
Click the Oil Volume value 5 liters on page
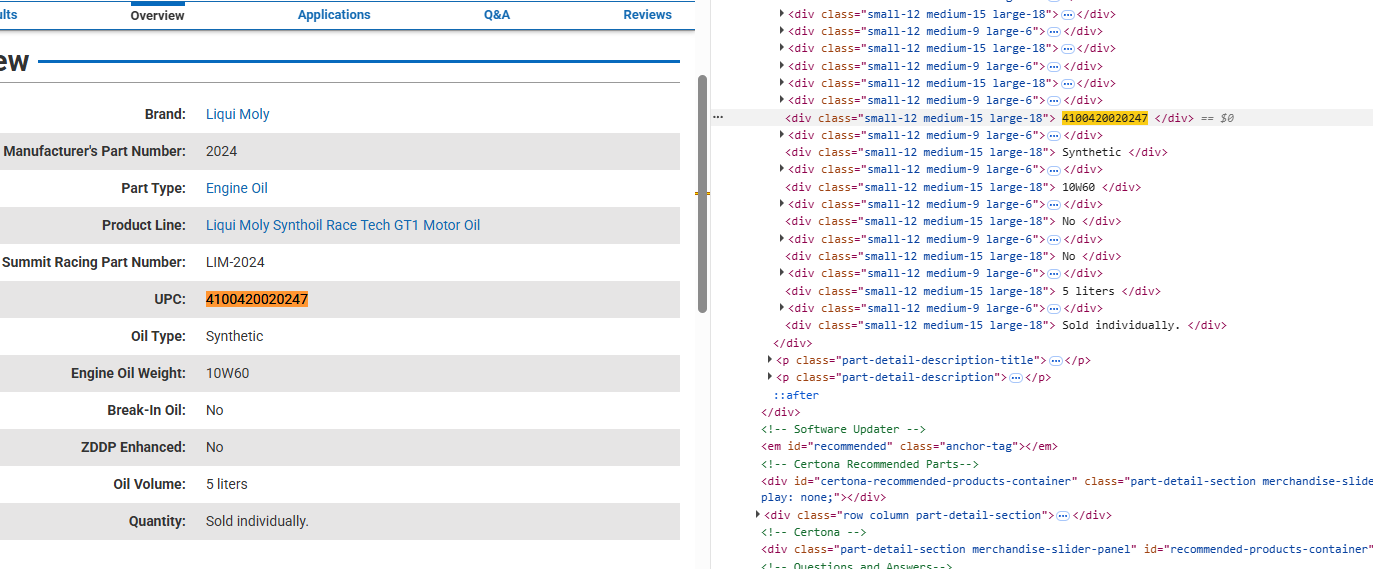pos(226,484)
